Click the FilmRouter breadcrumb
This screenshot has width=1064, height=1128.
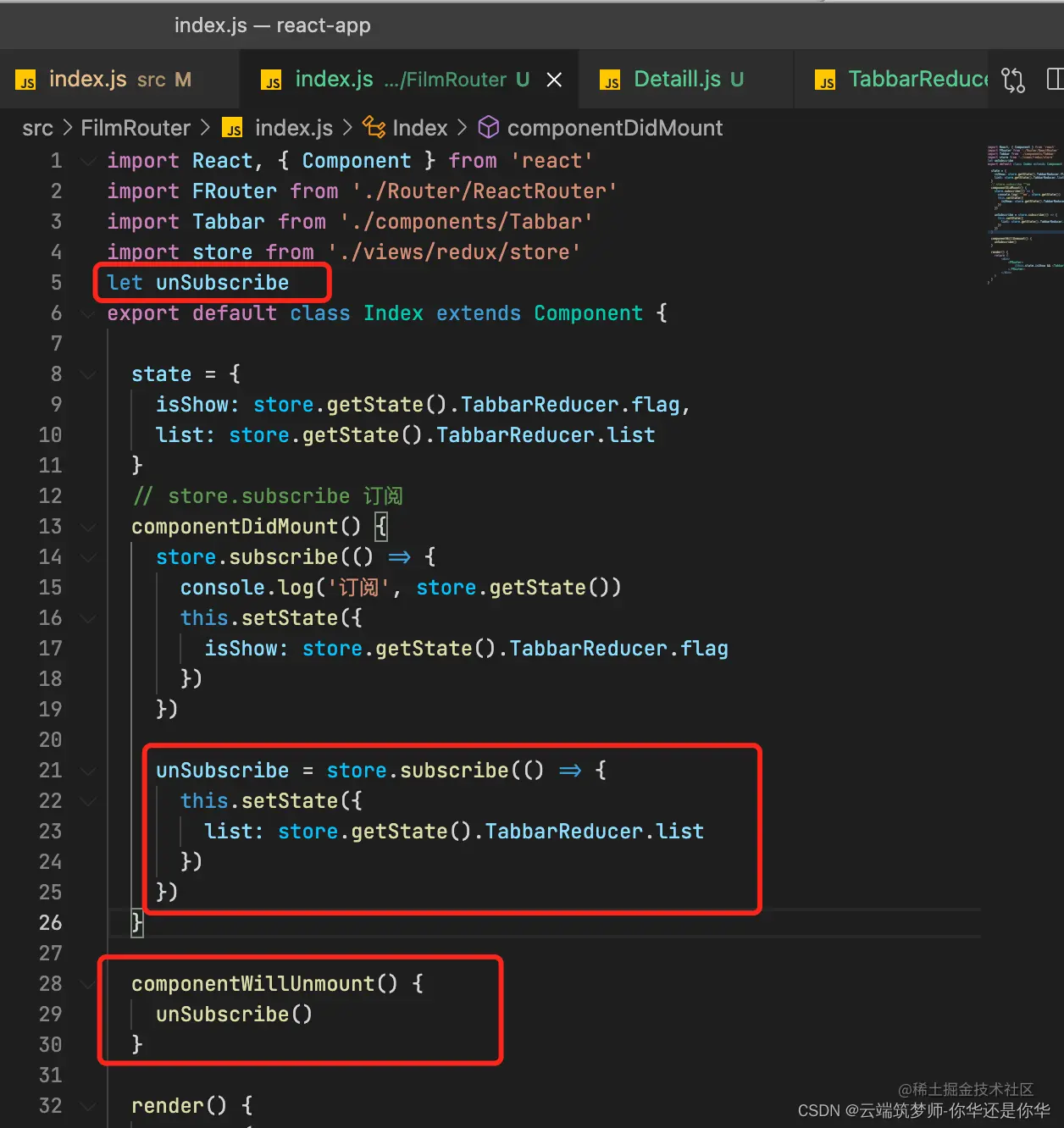136,129
